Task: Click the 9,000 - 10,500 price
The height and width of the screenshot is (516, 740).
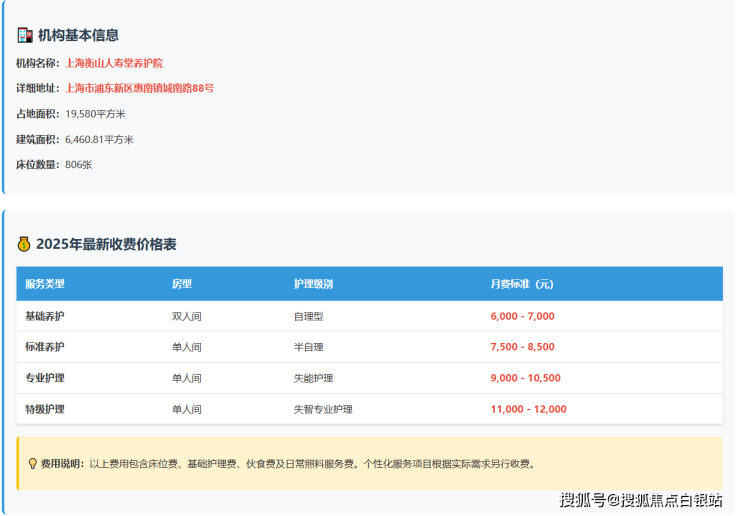Action: click(x=525, y=378)
